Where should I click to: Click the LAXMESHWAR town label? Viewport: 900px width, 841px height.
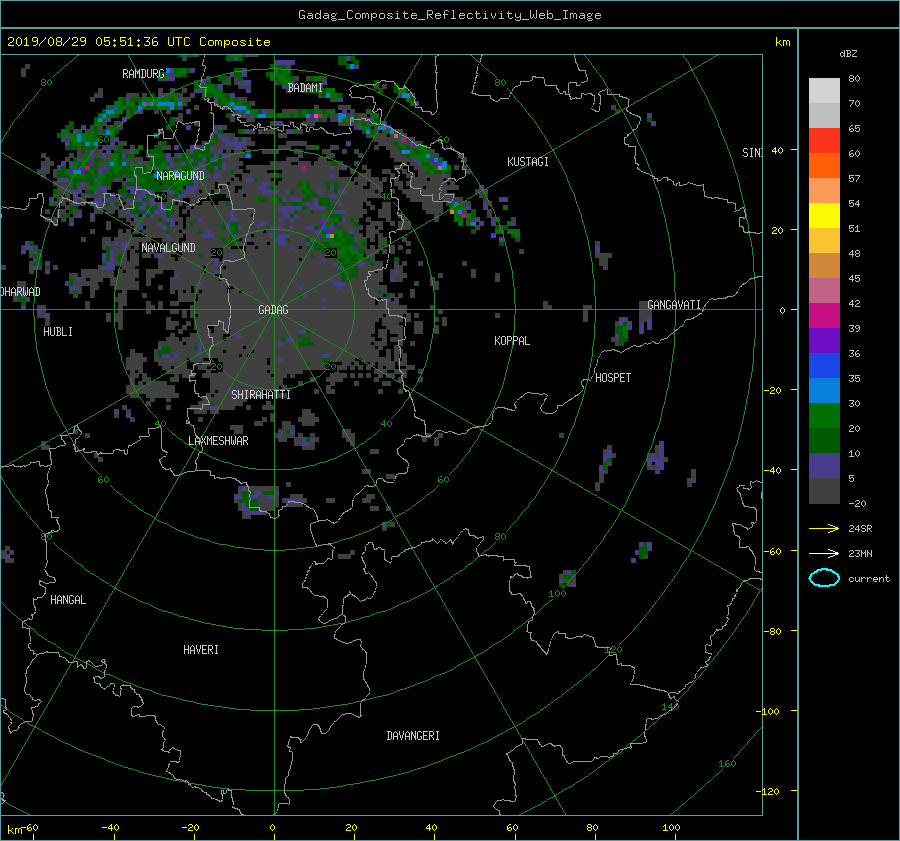pyautogui.click(x=218, y=441)
